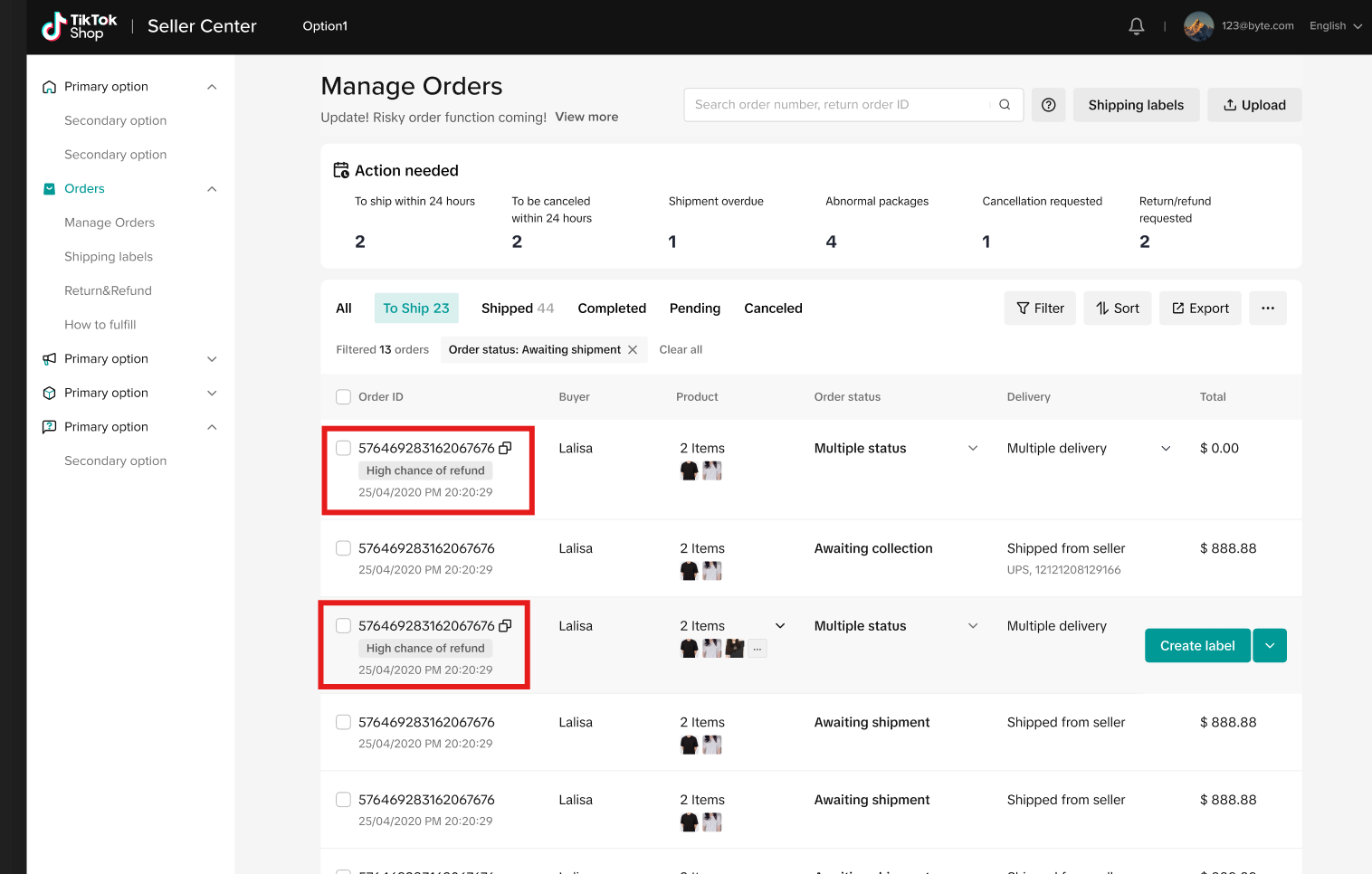
Task: Expand the Create label dropdown arrow
Action: point(1270,646)
